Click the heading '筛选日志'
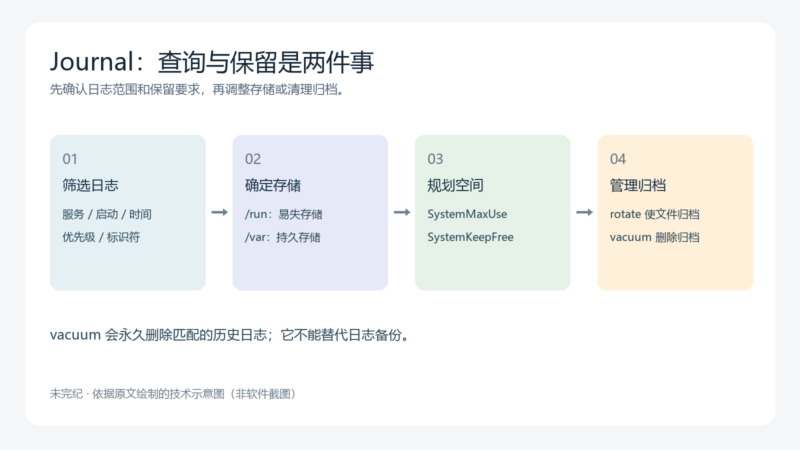The width and height of the screenshot is (800, 450). [90, 185]
